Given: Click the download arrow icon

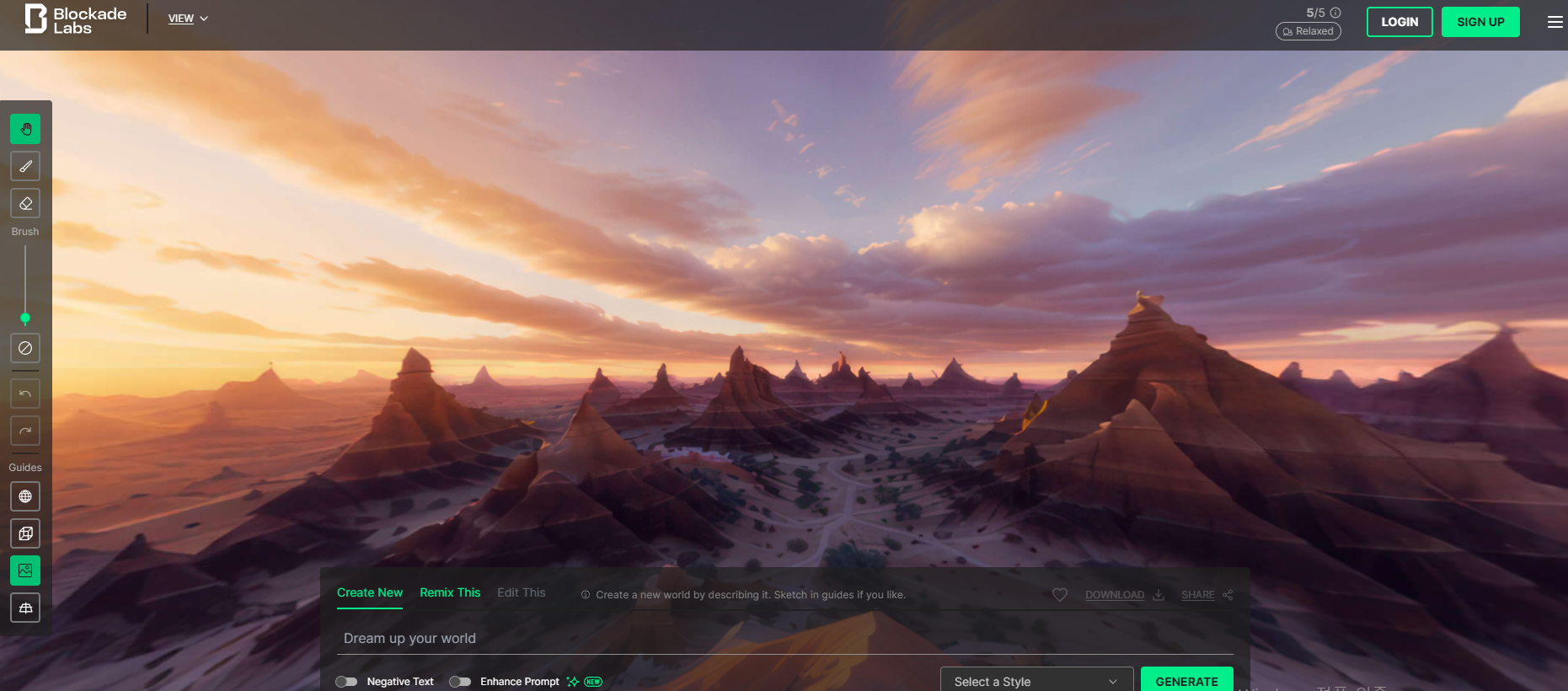Looking at the screenshot, I should tap(1159, 595).
